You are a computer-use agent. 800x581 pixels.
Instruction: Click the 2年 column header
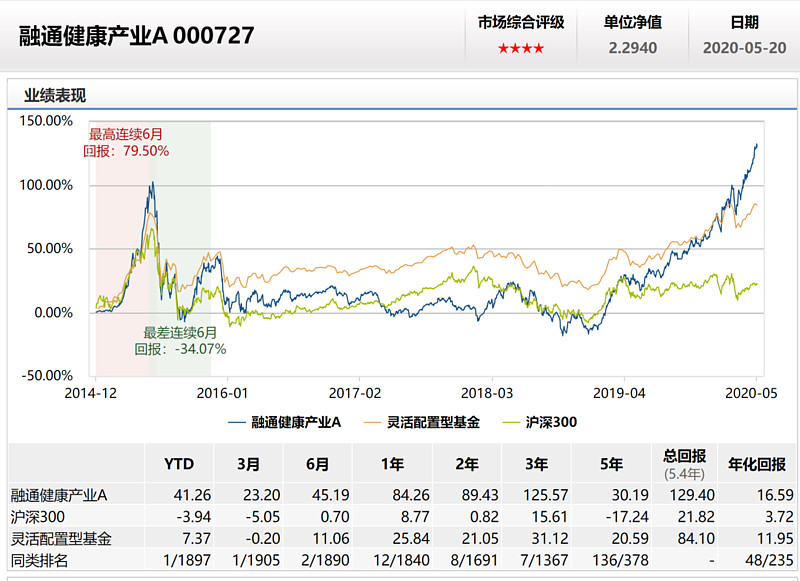tap(467, 464)
